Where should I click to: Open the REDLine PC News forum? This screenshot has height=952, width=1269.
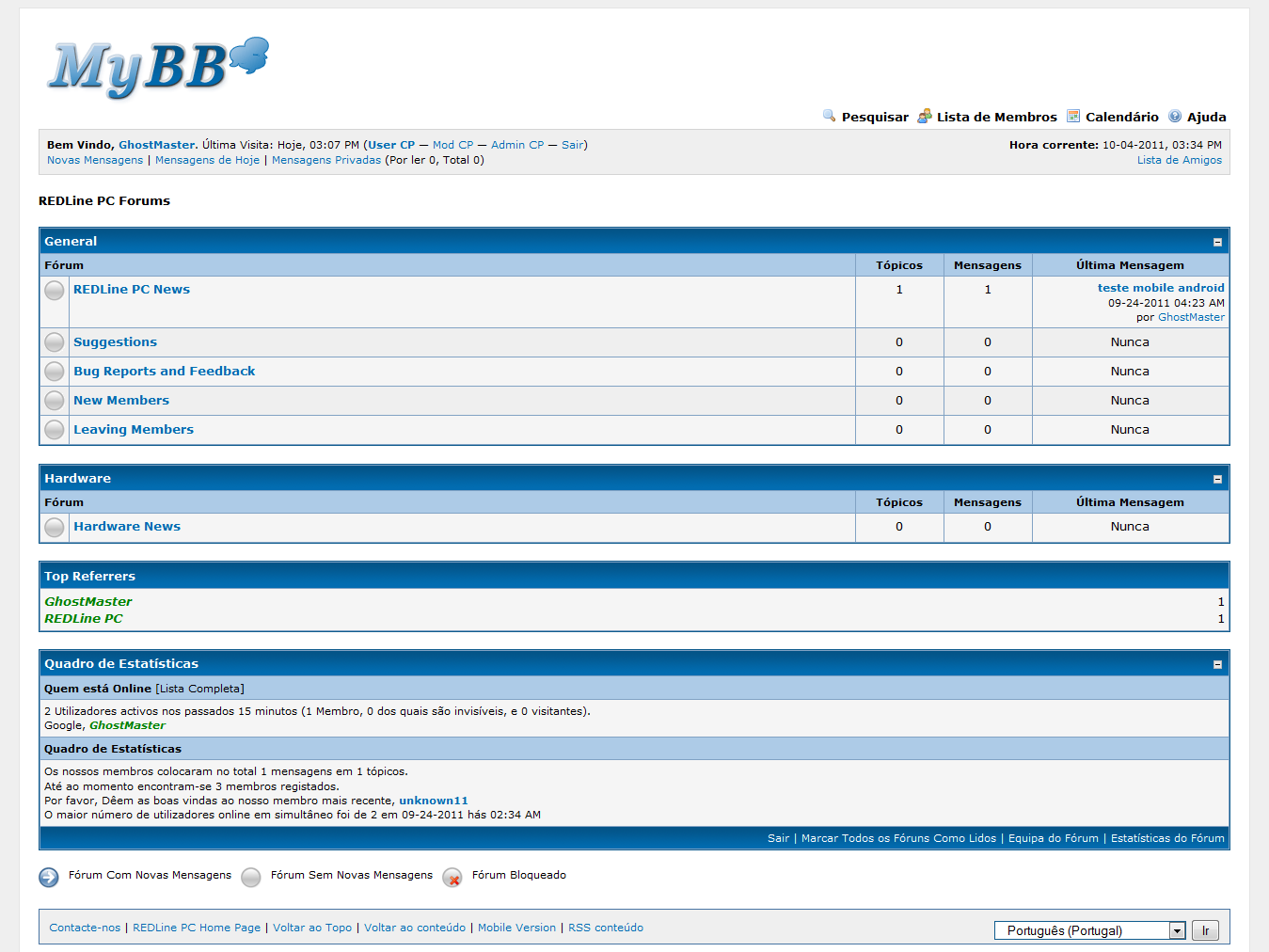click(132, 290)
